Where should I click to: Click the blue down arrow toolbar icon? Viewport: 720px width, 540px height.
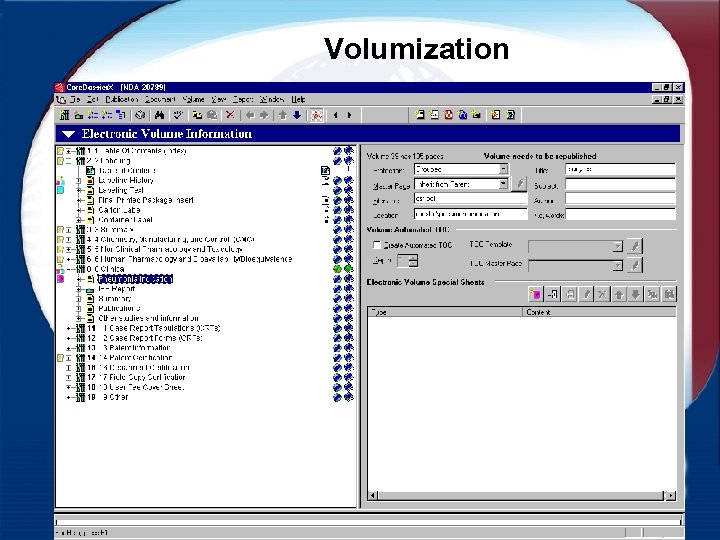tap(297, 115)
